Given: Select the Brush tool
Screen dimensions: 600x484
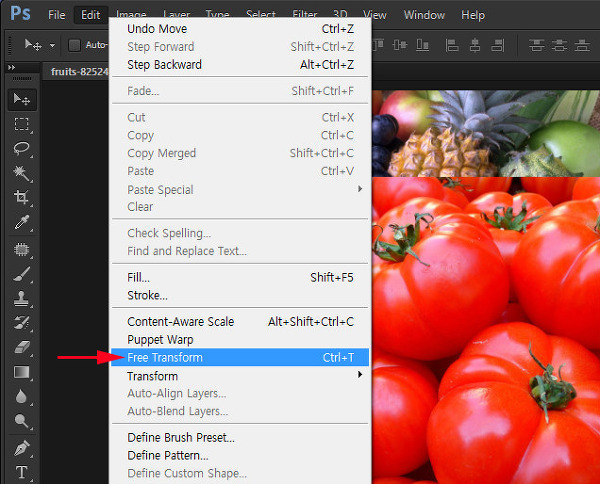Looking at the screenshot, I should [x=21, y=274].
